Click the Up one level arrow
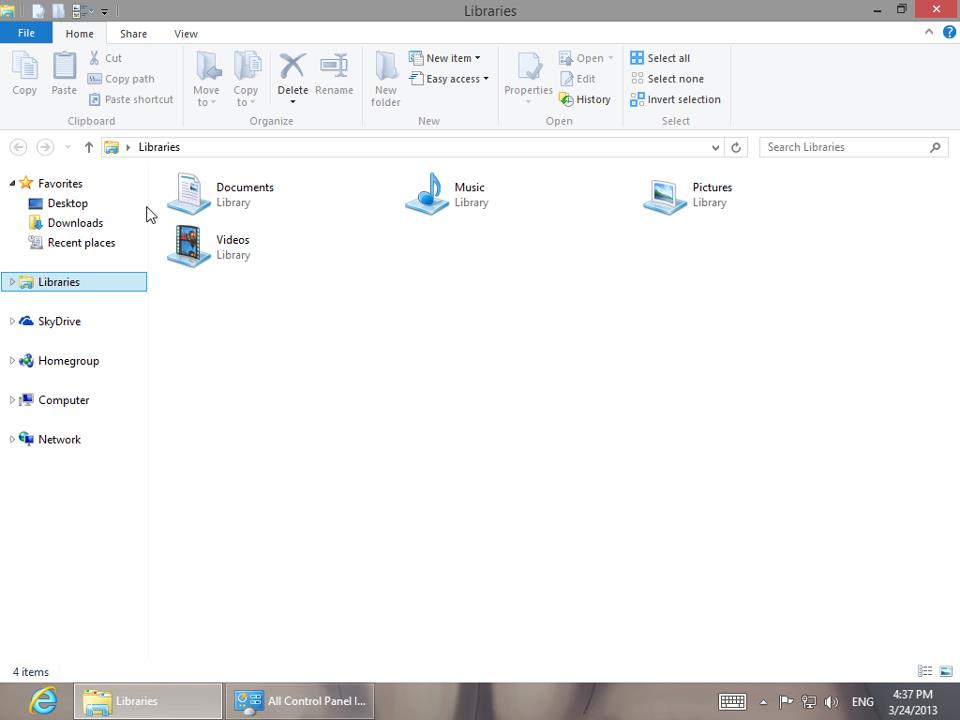960x720 pixels. coord(89,147)
